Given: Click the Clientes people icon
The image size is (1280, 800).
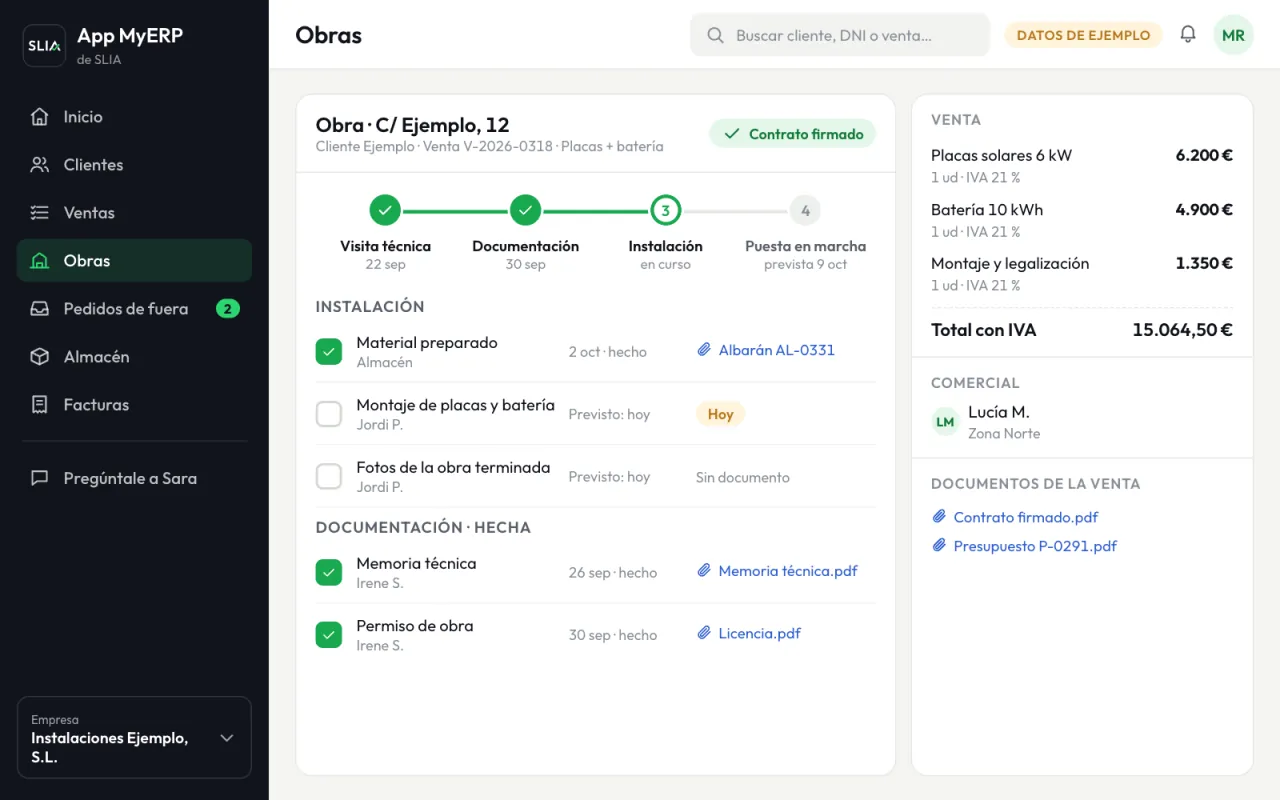Looking at the screenshot, I should [x=40, y=165].
